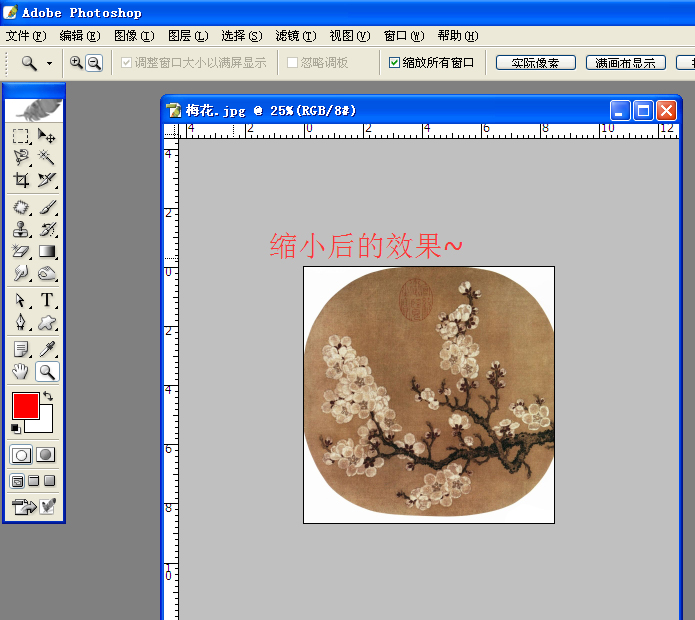Open the 帮助(H) menu
The width and height of the screenshot is (695, 620).
coord(458,36)
